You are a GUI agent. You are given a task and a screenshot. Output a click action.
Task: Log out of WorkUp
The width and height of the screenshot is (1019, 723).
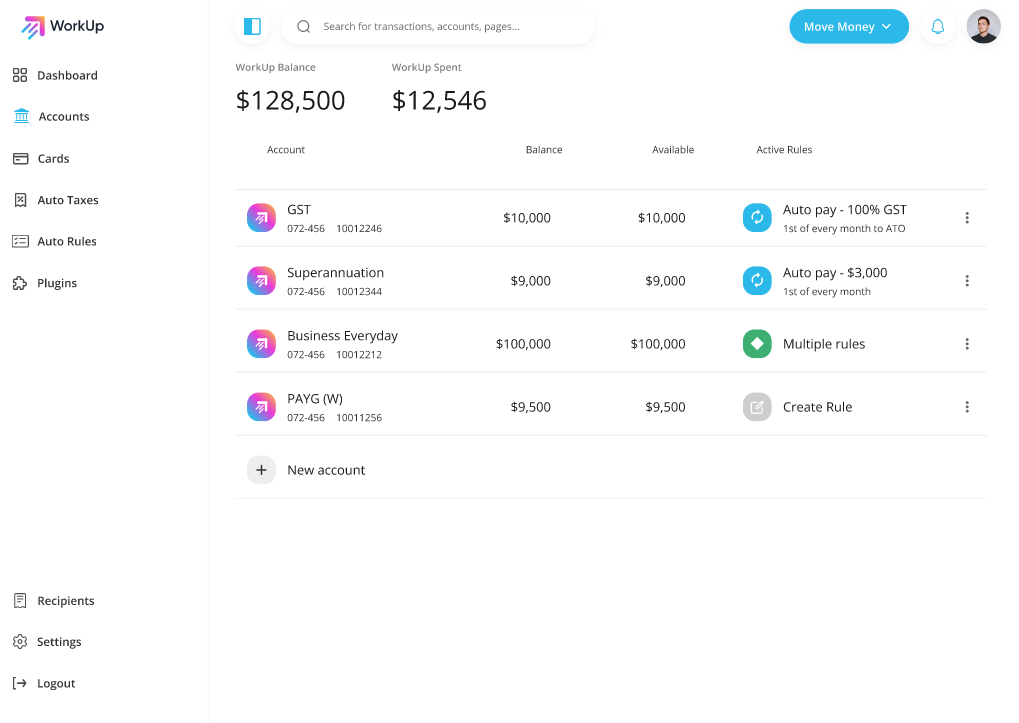[56, 683]
